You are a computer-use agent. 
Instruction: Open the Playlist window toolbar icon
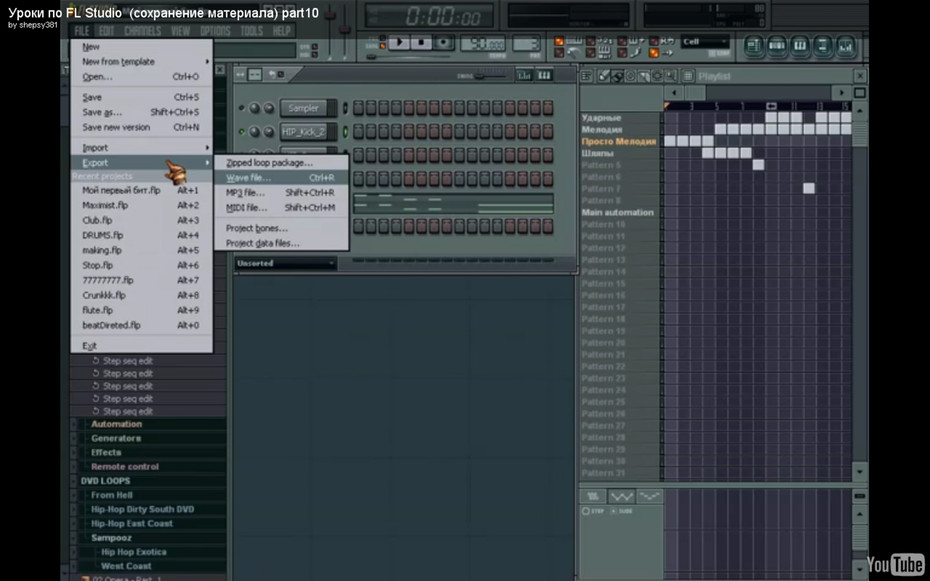[754, 46]
